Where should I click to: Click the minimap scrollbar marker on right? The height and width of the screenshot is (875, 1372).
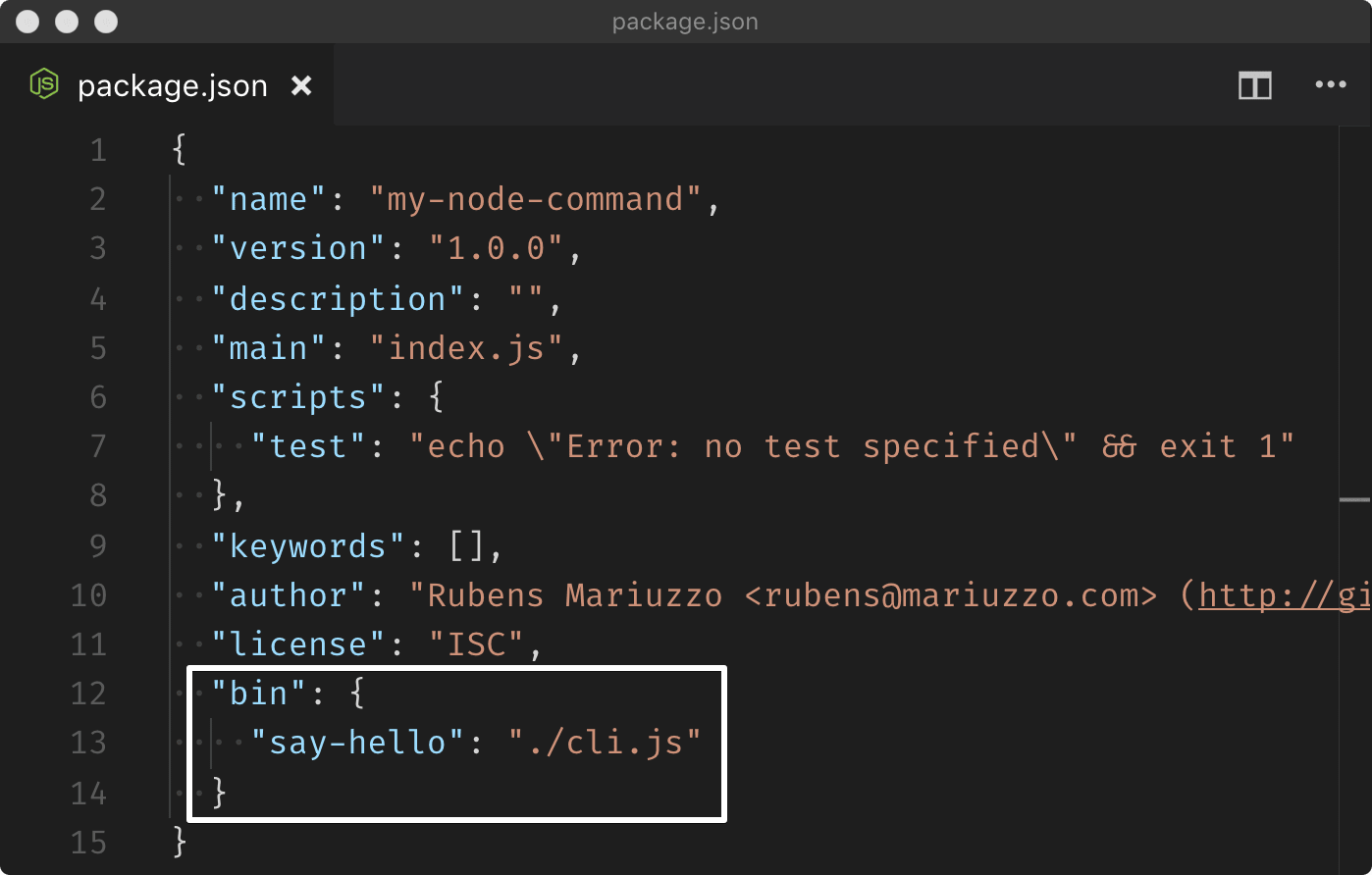pos(1355,499)
